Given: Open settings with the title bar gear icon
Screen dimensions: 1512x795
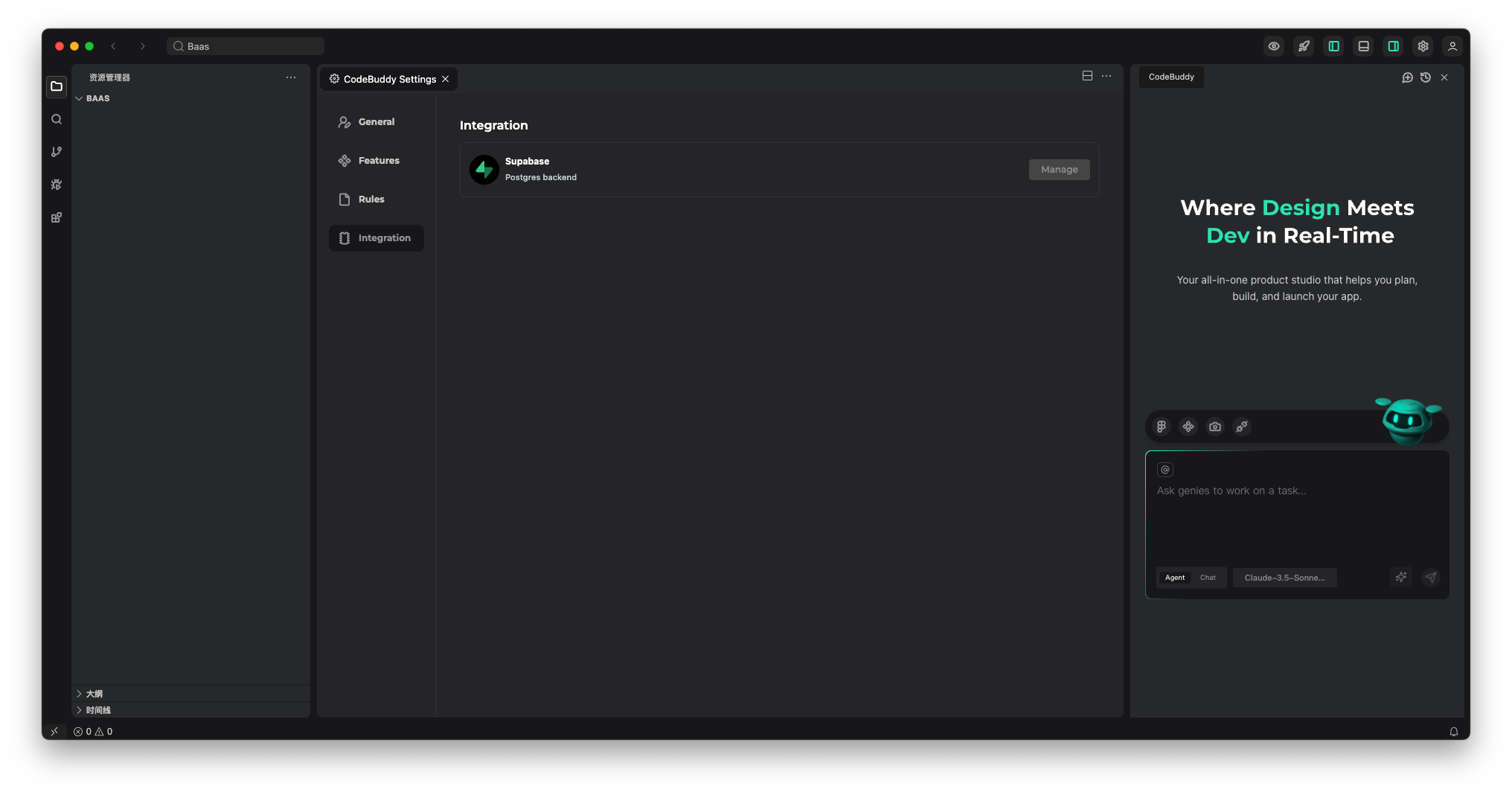Looking at the screenshot, I should click(1423, 46).
